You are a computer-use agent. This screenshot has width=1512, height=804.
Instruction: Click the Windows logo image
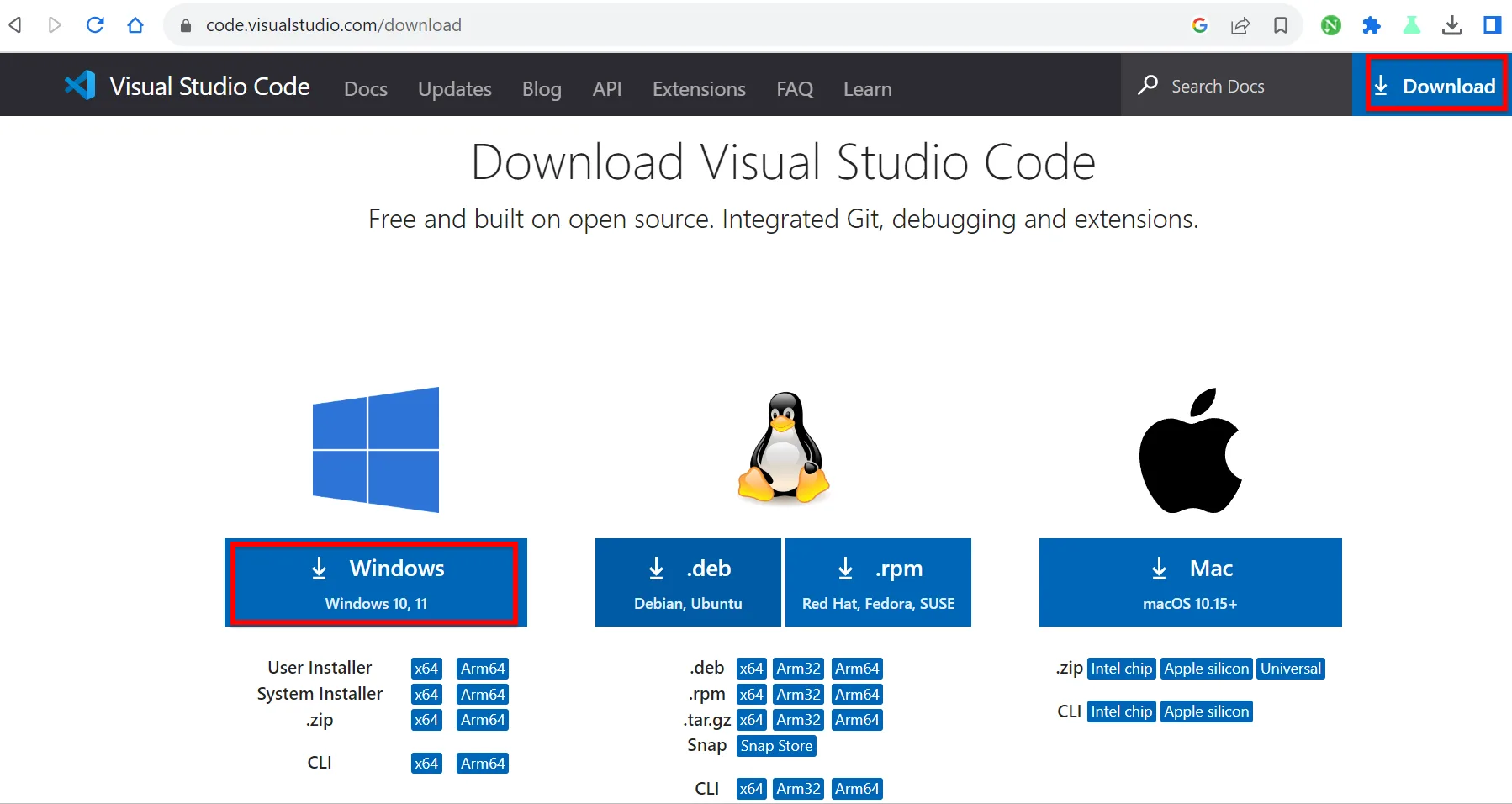coord(376,450)
